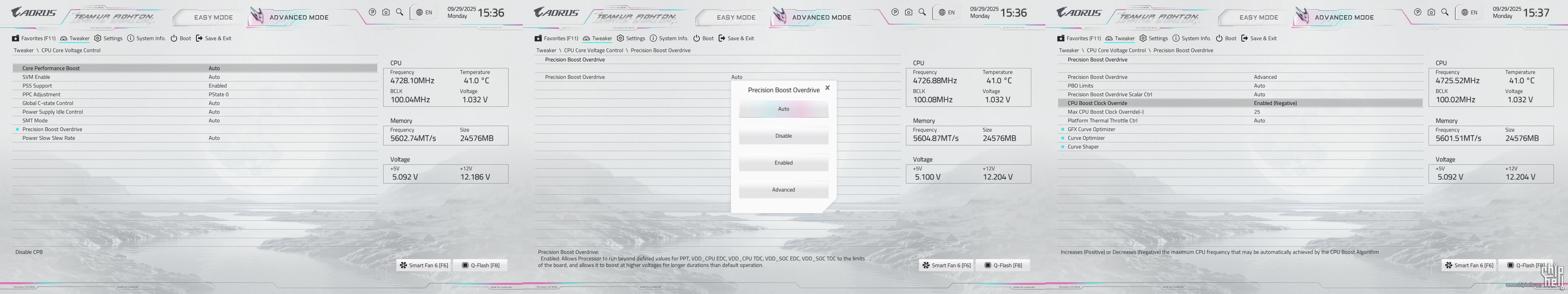This screenshot has width=1568, height=294.
Task: Click camera screenshot icon in leftmost BIOS screen
Action: [x=386, y=12]
